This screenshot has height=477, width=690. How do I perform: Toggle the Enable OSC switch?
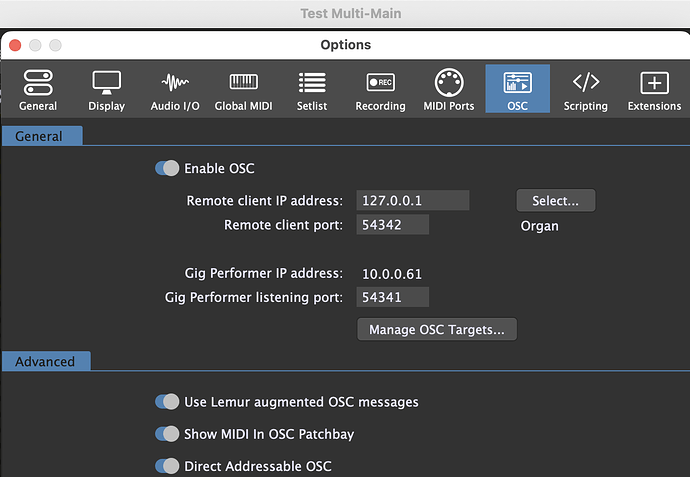click(x=167, y=168)
